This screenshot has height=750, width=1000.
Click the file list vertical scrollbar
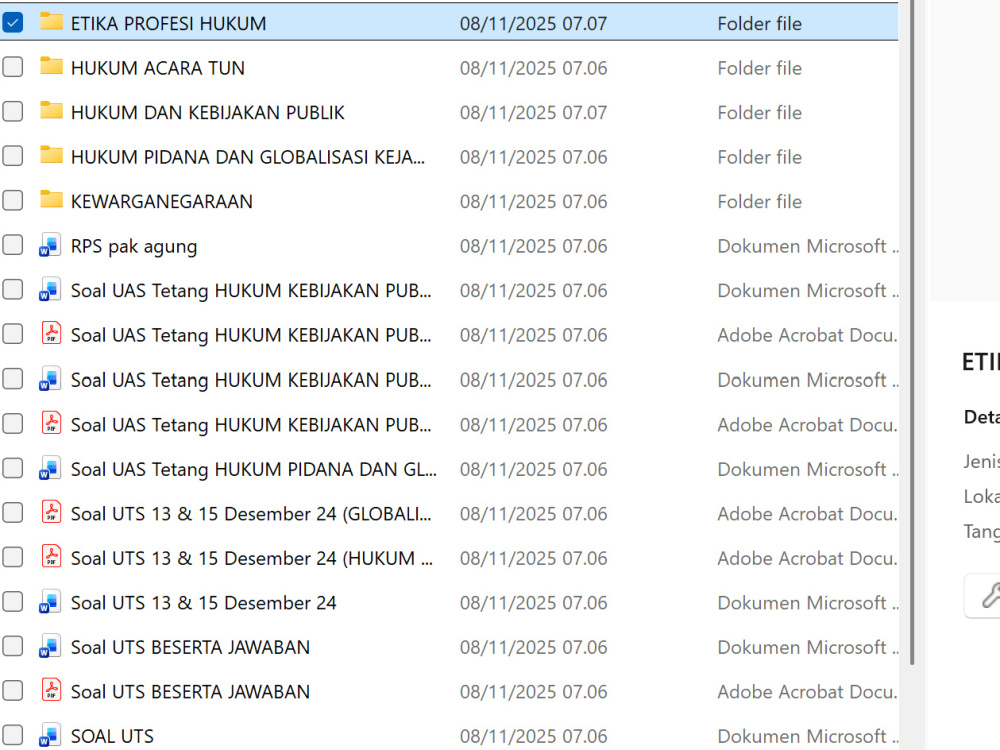(x=912, y=332)
